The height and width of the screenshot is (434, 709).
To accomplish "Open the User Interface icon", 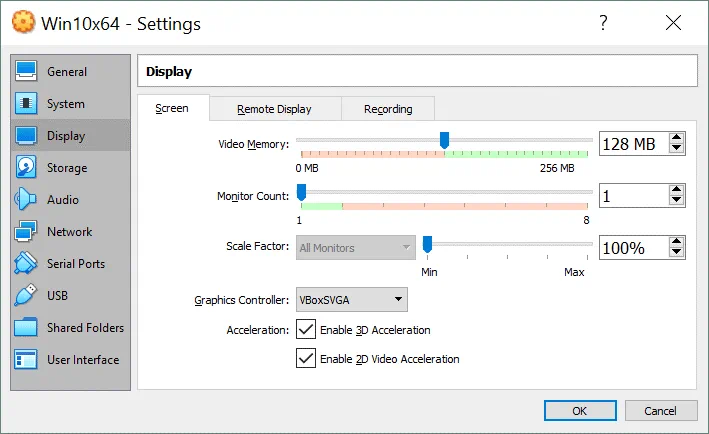I will [27, 360].
